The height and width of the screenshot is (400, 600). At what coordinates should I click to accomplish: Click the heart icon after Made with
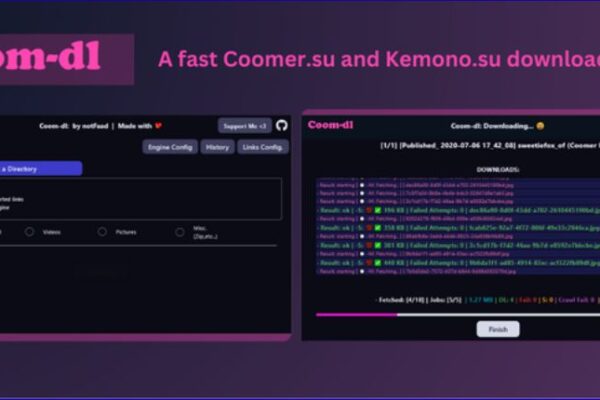coord(158,126)
